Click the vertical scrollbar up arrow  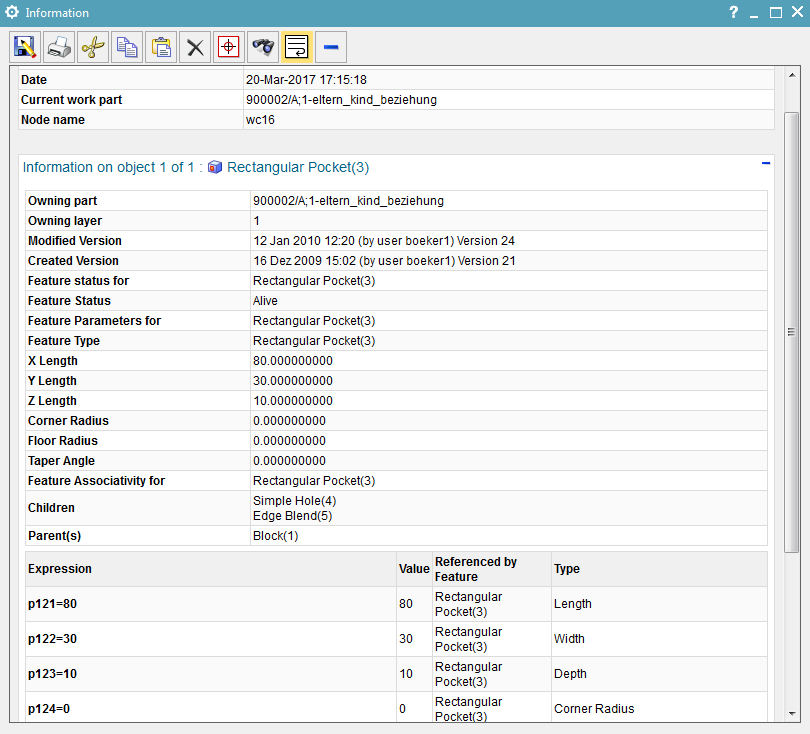tap(792, 75)
